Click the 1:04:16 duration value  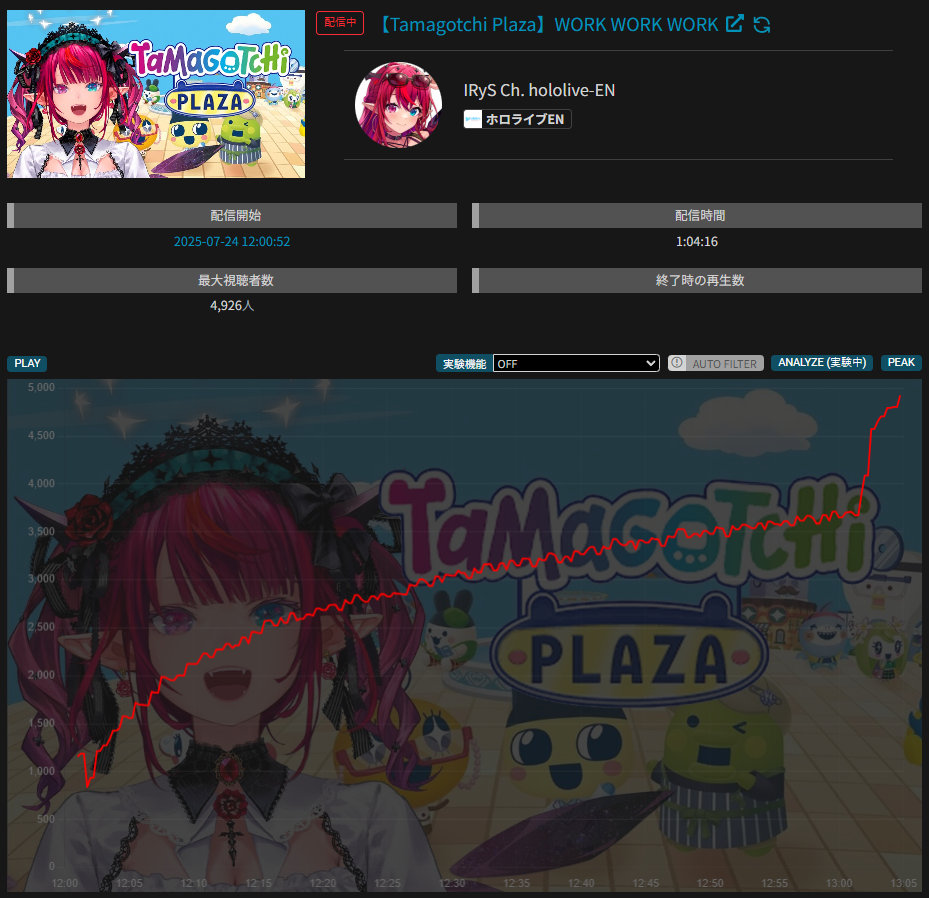point(697,242)
